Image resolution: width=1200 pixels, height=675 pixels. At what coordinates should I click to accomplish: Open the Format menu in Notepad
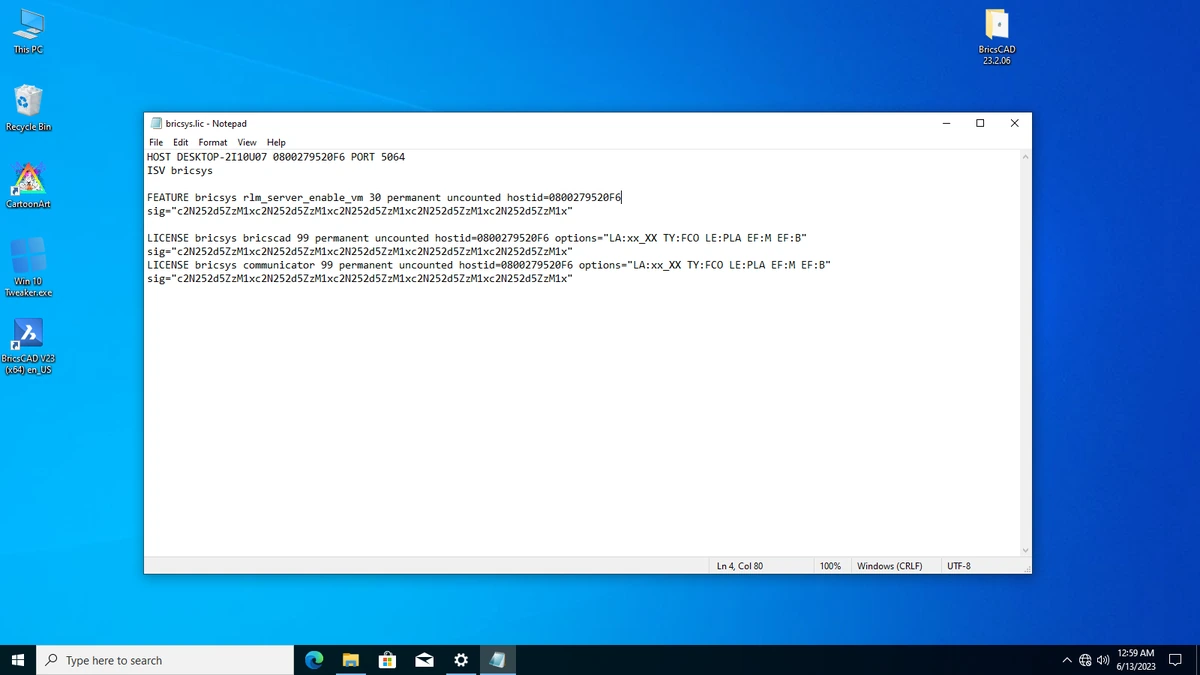pyautogui.click(x=213, y=142)
